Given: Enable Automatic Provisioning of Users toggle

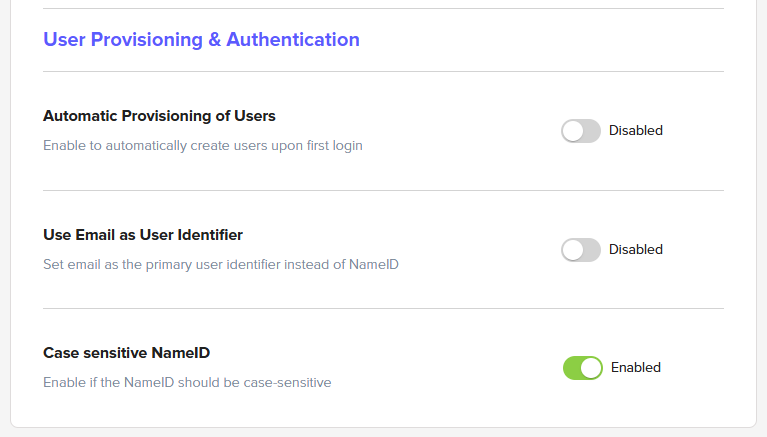Looking at the screenshot, I should 581,131.
